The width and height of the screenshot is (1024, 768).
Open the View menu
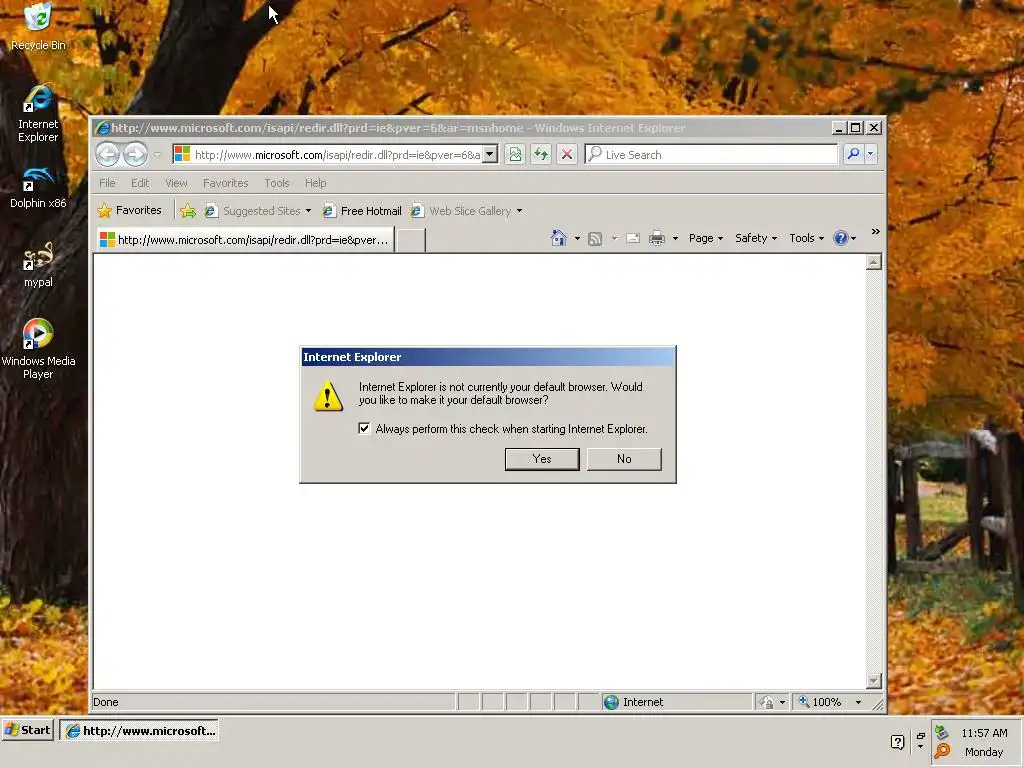coord(176,183)
